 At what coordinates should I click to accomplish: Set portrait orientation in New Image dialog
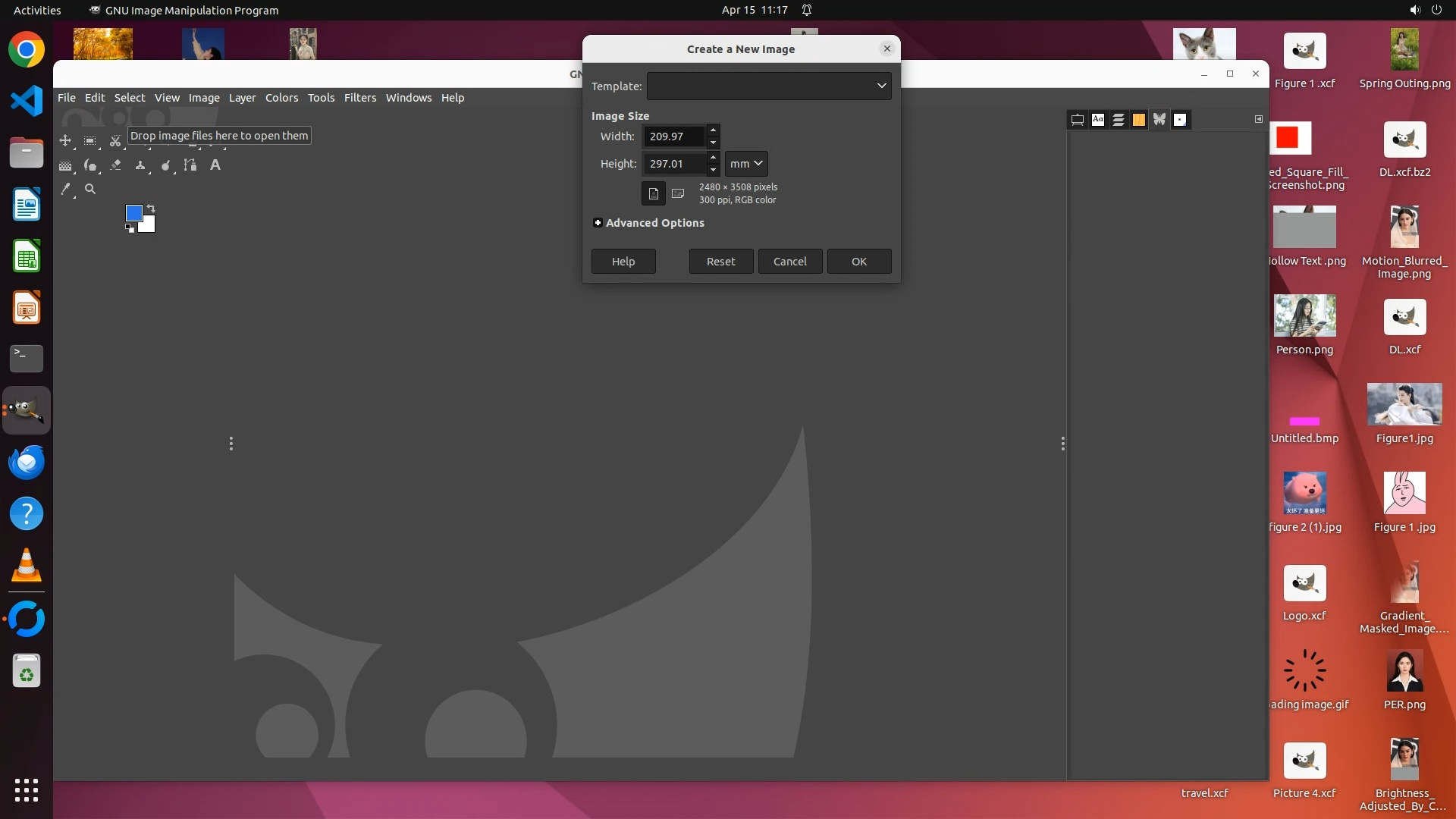[653, 193]
